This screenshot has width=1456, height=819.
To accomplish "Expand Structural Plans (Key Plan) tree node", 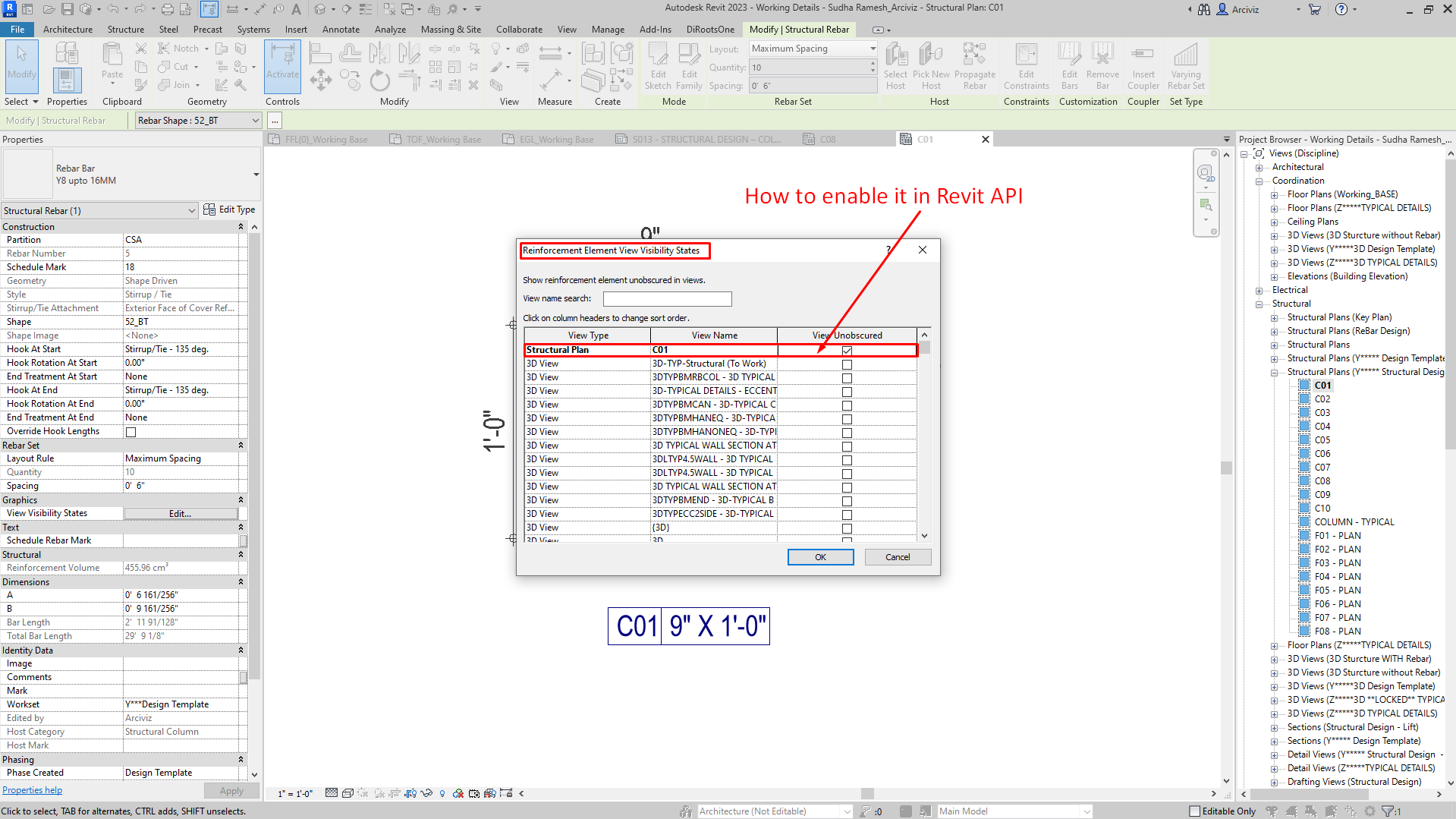I will 1275,318.
